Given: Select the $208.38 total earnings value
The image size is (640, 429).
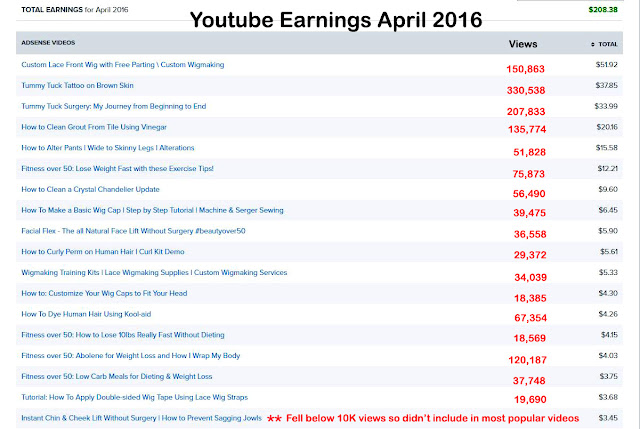Looking at the screenshot, I should [x=603, y=9].
